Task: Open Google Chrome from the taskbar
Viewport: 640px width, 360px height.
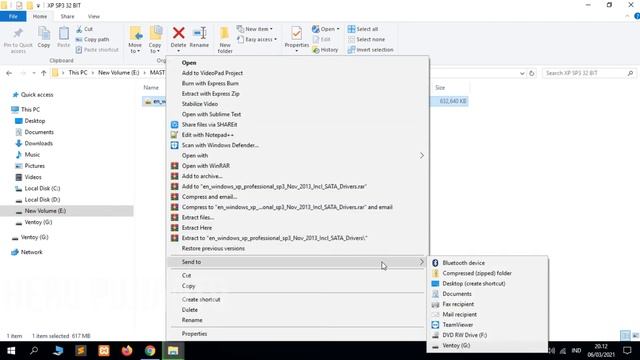Action: [x=150, y=351]
